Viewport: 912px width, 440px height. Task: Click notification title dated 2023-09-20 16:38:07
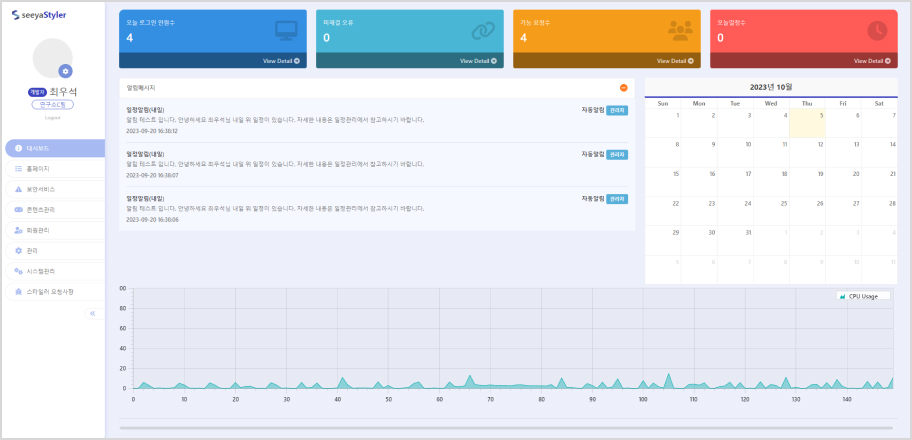[145, 154]
